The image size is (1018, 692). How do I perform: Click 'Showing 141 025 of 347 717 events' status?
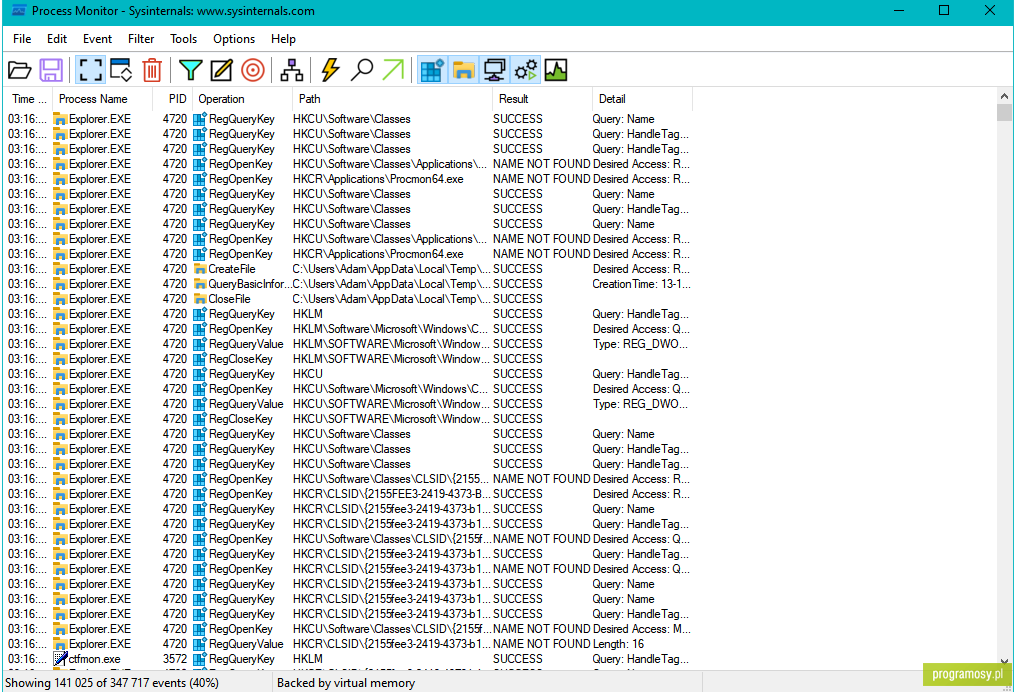112,683
